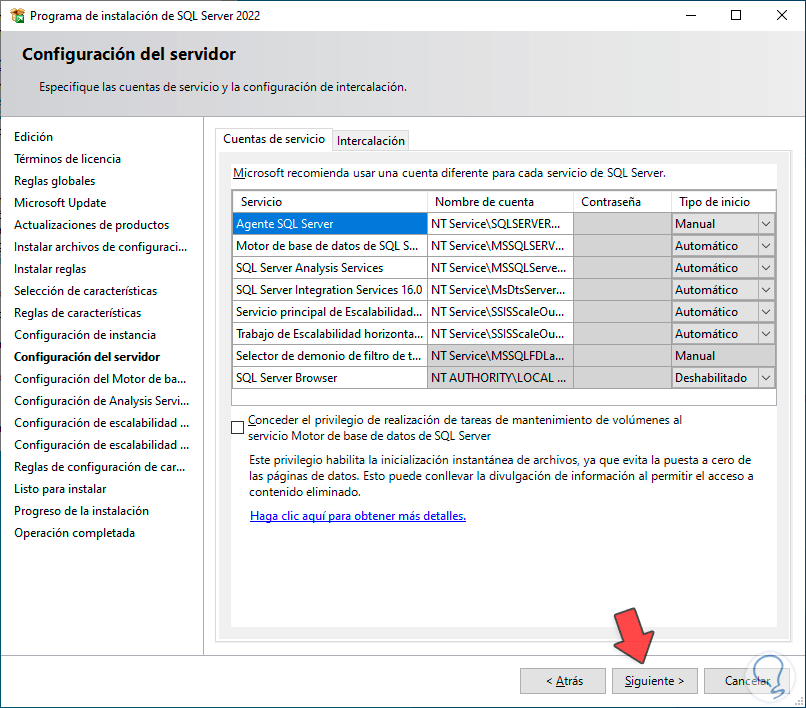Select the SQL Server Browser service row
806x708 pixels.
click(x=329, y=378)
